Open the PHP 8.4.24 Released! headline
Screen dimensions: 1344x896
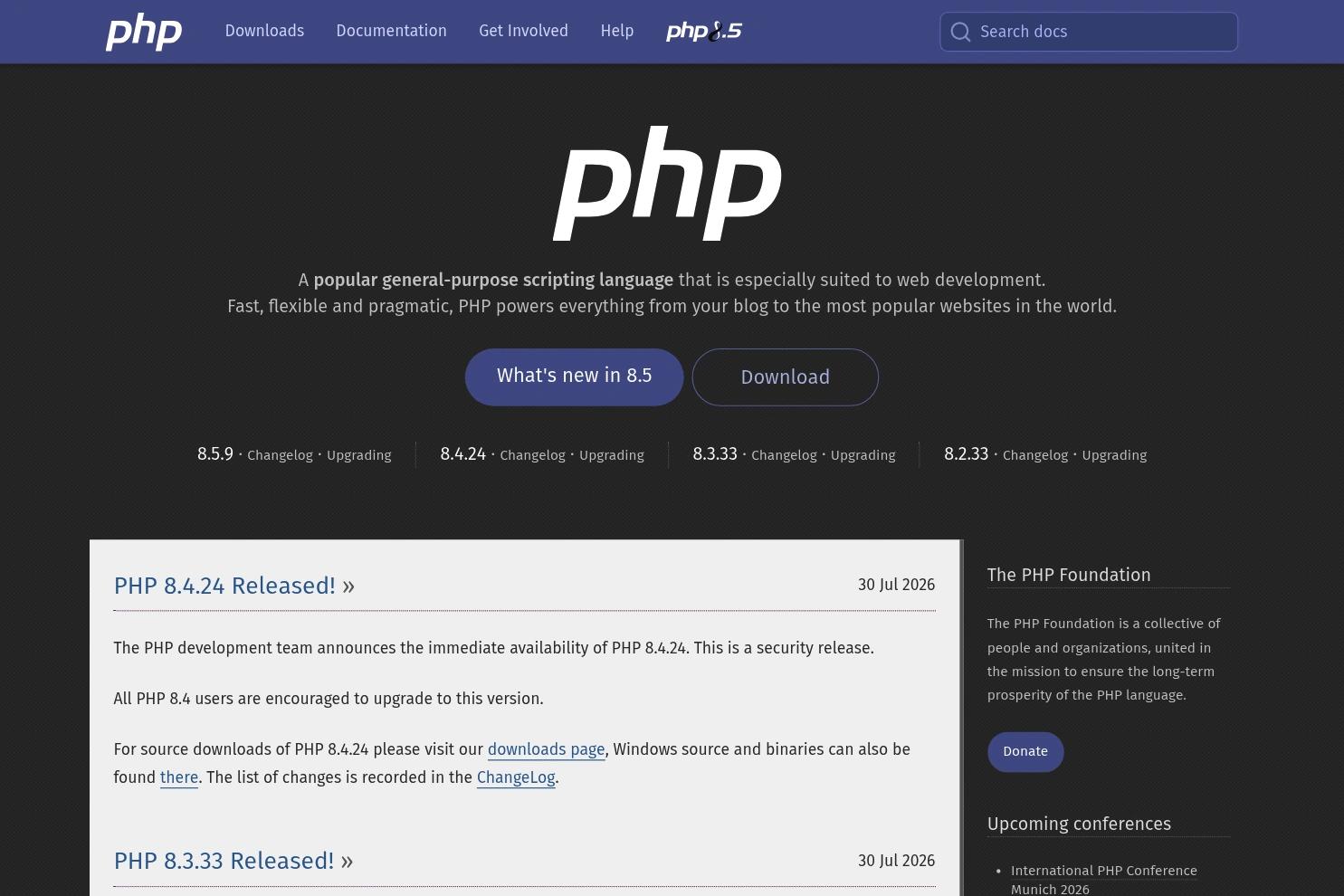tap(224, 586)
